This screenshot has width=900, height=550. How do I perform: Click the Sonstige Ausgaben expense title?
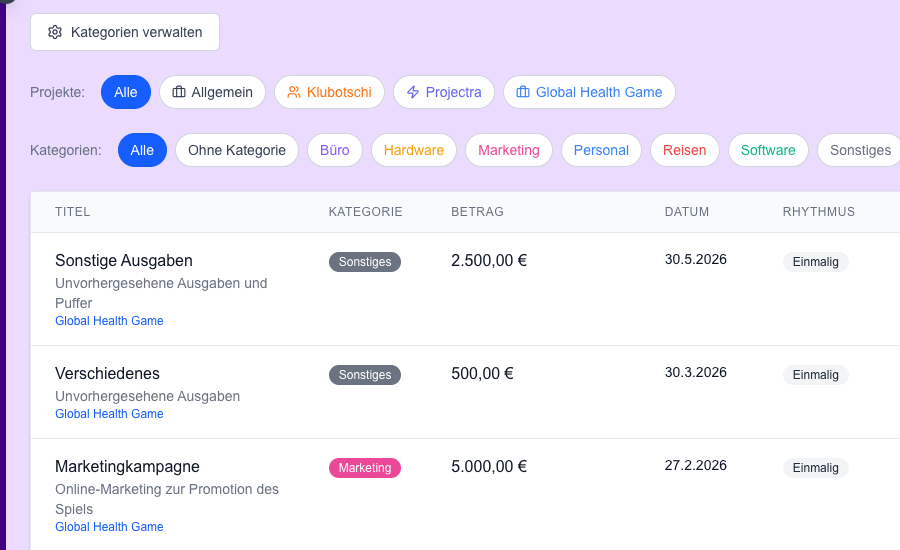124,261
